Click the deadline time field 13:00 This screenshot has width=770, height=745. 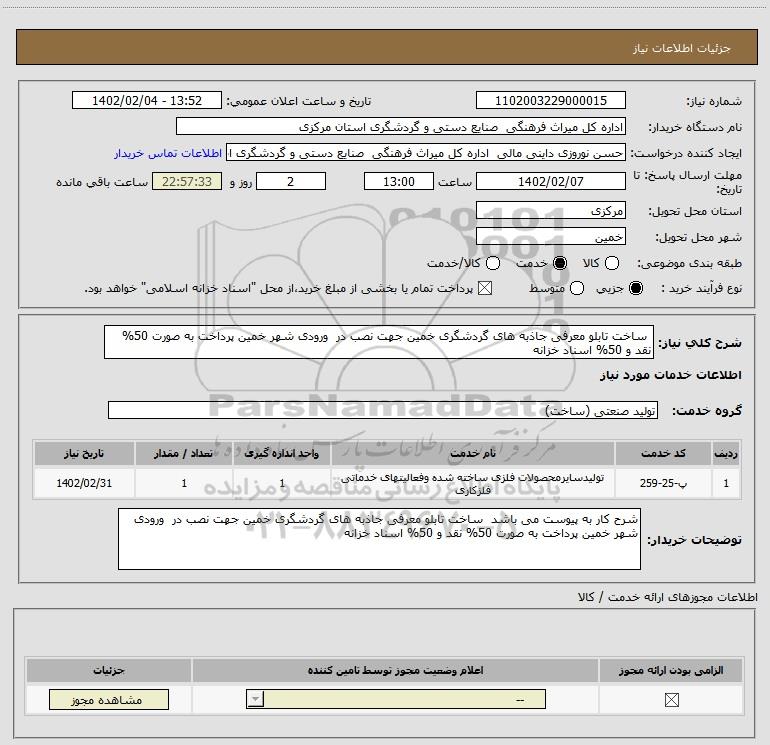point(399,181)
